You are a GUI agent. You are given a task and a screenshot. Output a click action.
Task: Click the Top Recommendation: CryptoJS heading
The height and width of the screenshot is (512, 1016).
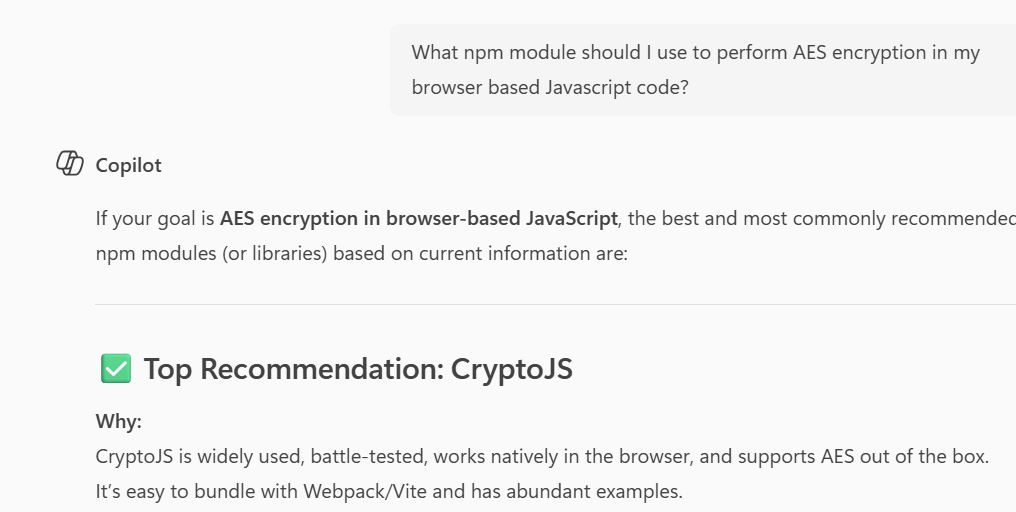[358, 369]
